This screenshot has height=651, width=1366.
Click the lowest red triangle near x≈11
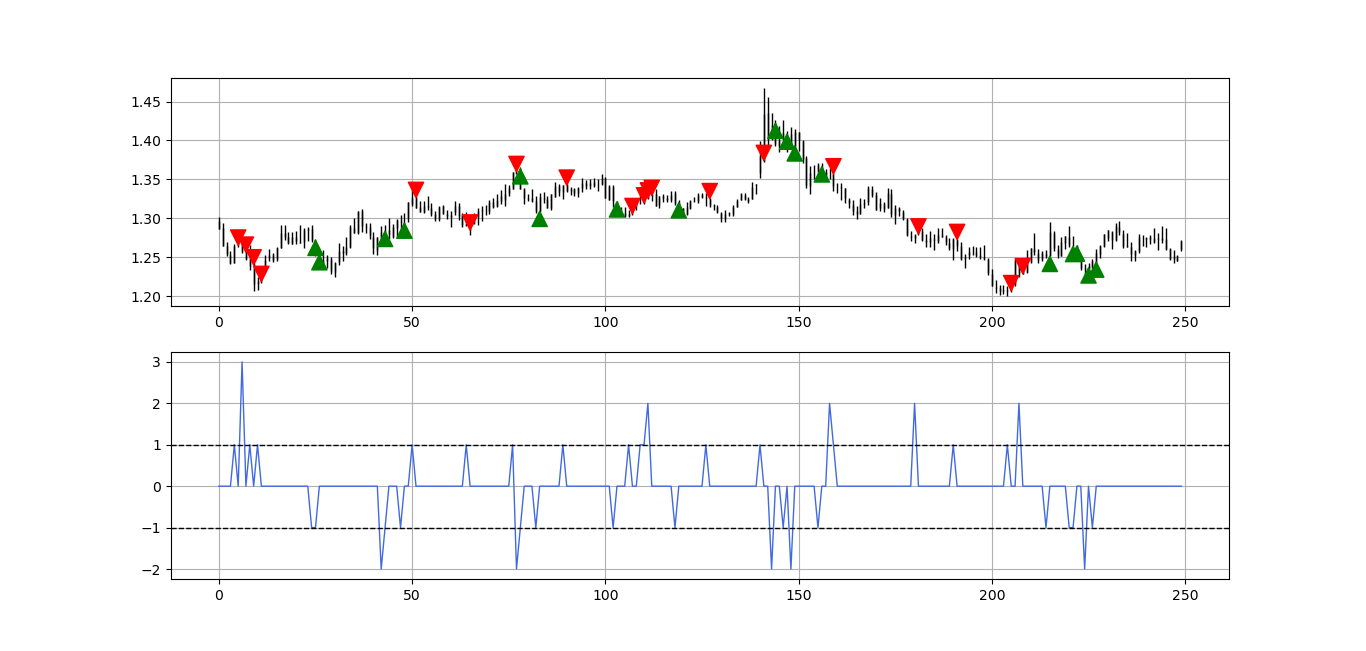click(261, 273)
